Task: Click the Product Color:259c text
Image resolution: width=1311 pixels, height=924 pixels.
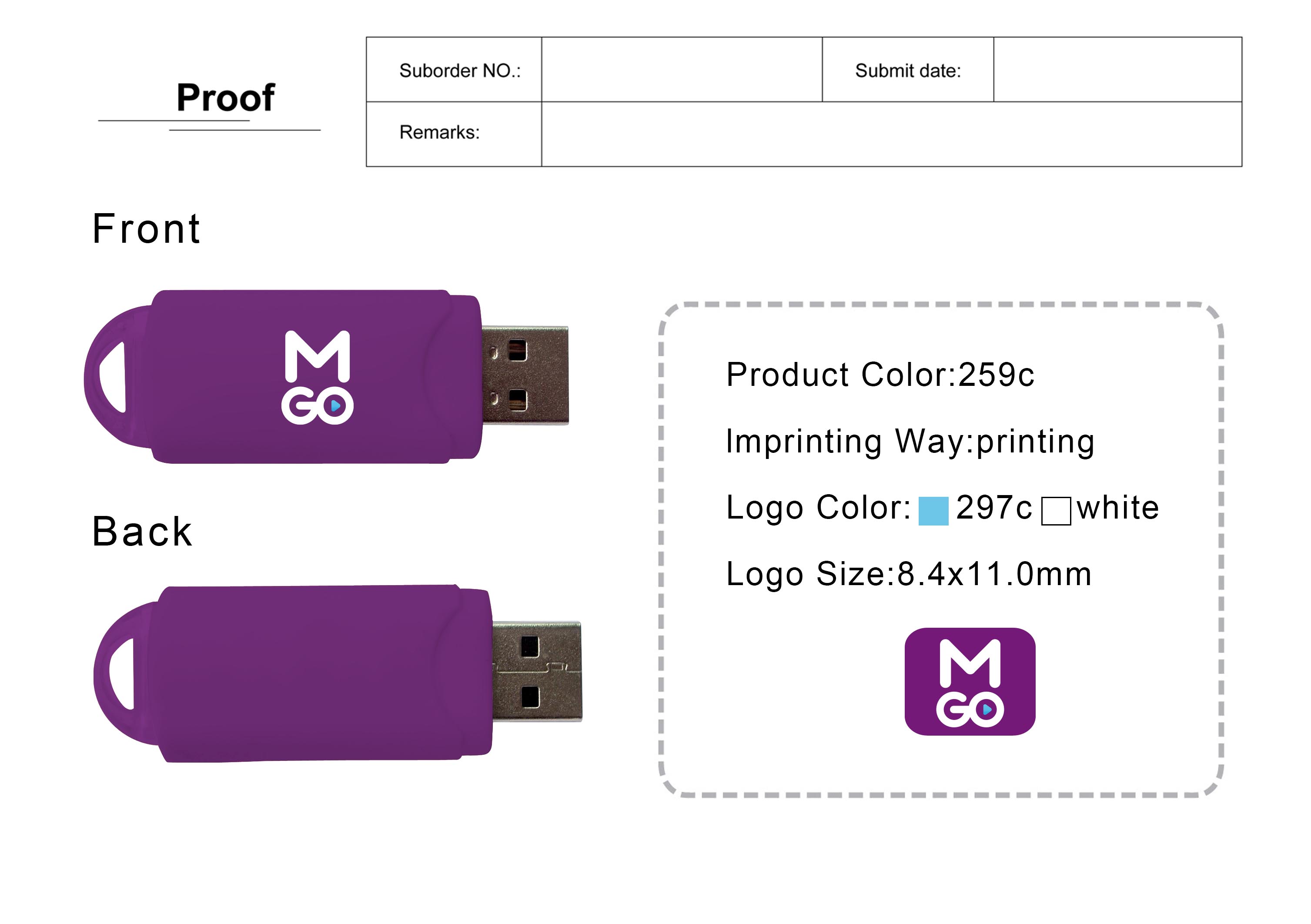Action: pyautogui.click(x=880, y=375)
